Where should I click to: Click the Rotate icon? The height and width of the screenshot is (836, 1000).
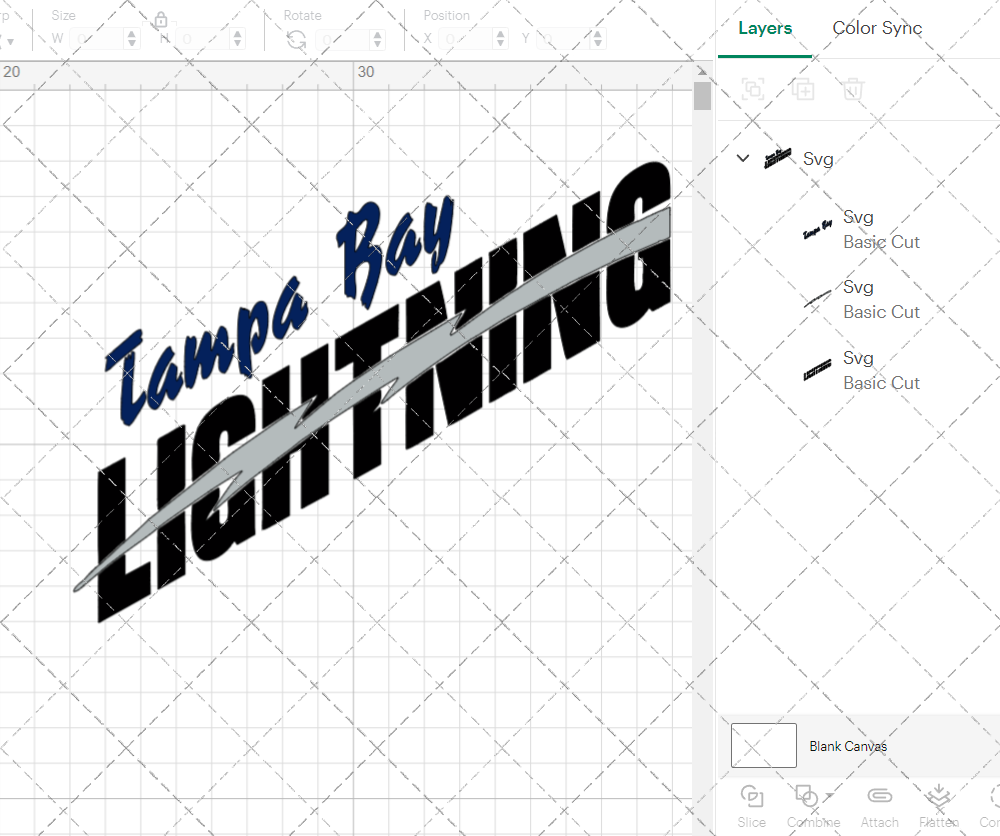point(296,40)
